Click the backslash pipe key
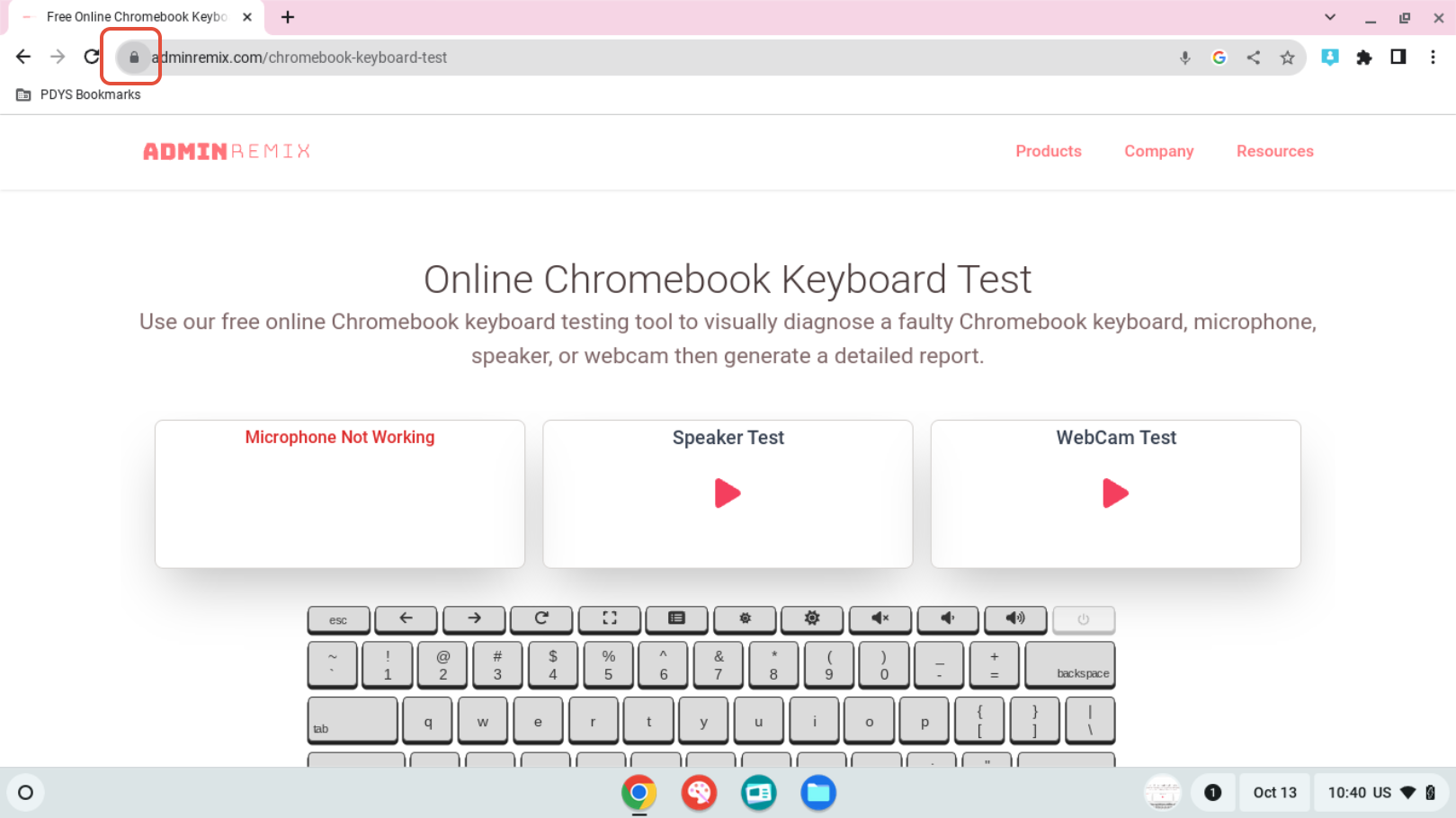The image size is (1456, 818). (1090, 720)
